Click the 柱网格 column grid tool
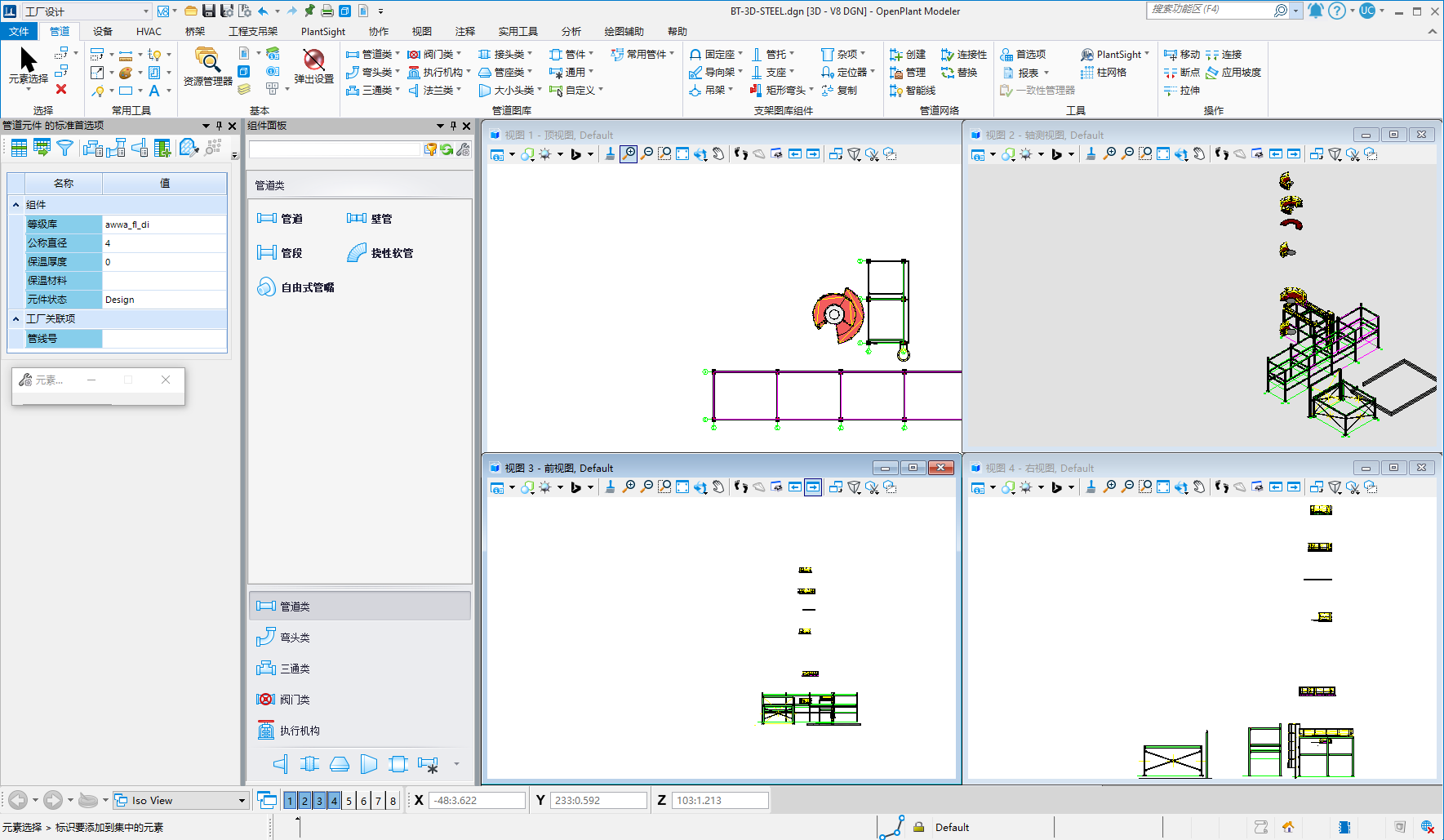Screen dimensions: 1444x840 click(x=1104, y=73)
